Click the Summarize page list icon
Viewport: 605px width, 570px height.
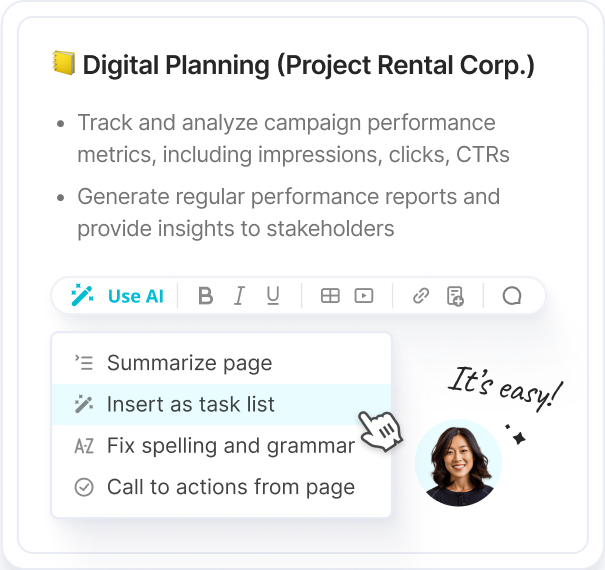(x=84, y=363)
